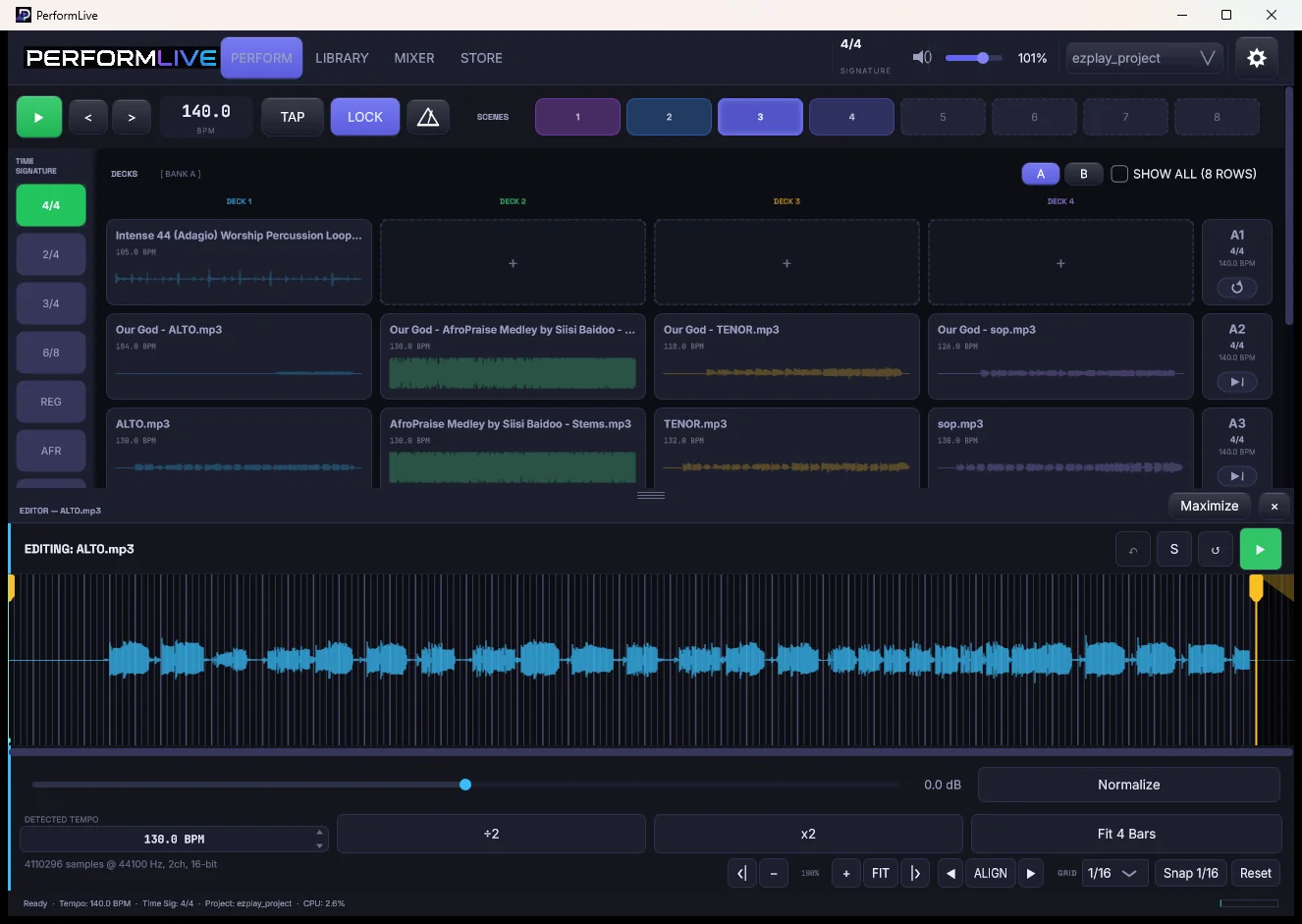The image size is (1302, 924).
Task: Switch to bank A
Action: tap(1041, 174)
